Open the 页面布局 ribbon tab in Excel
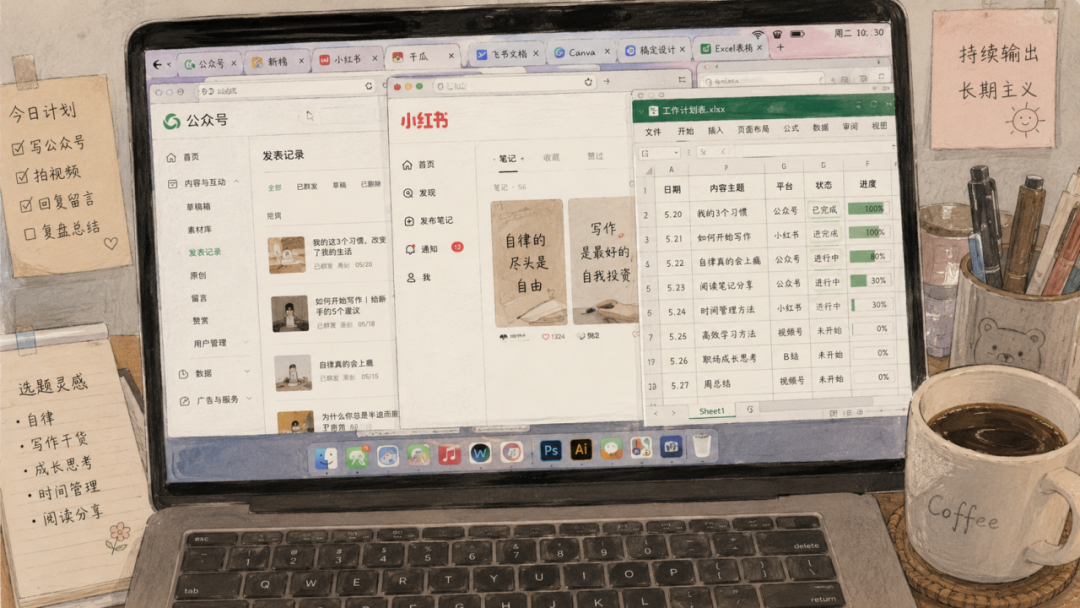The height and width of the screenshot is (608, 1080). click(753, 129)
